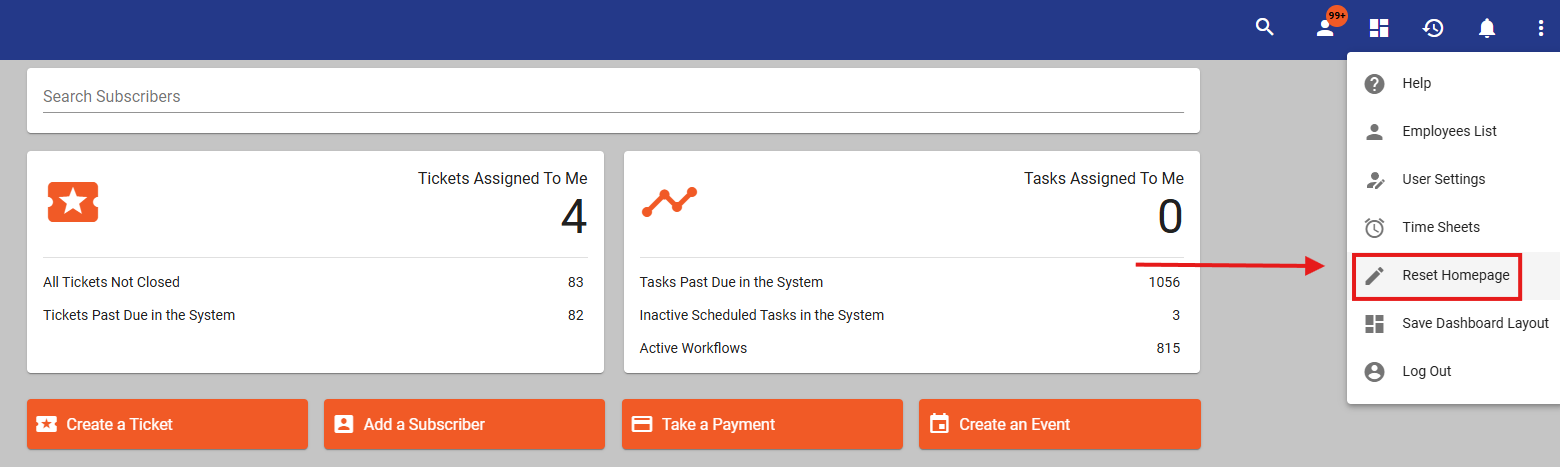The image size is (1560, 467).
Task: Choose Save Dashboard Layout menu entry
Action: tap(1453, 323)
